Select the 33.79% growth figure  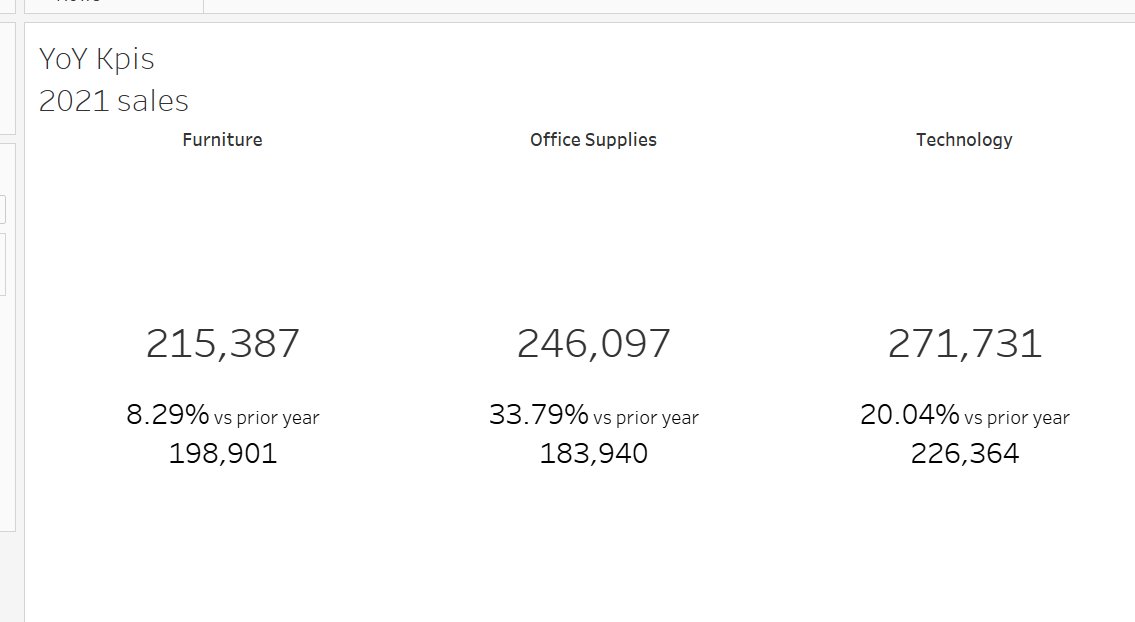click(538, 414)
